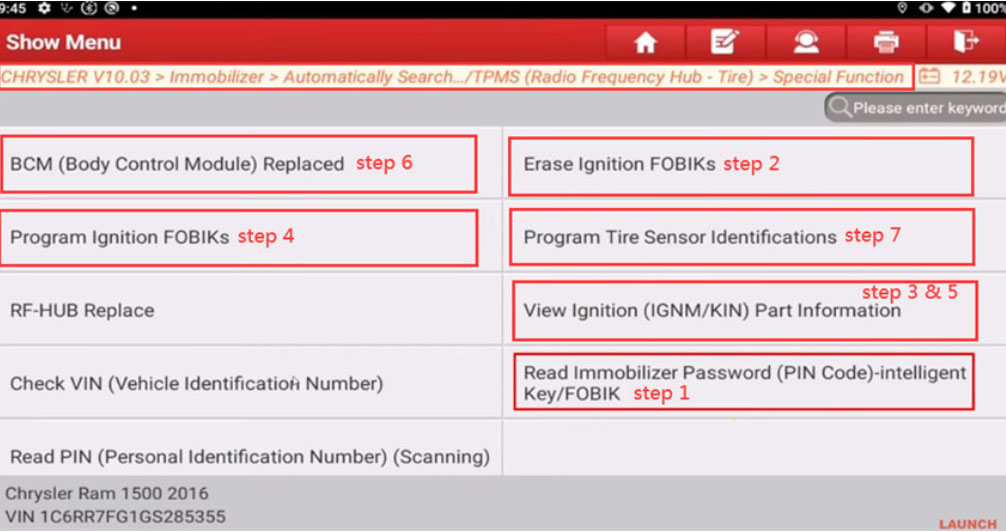Open Android settings gear in status bar
Viewport: 1006px width, 532px height.
(44, 8)
